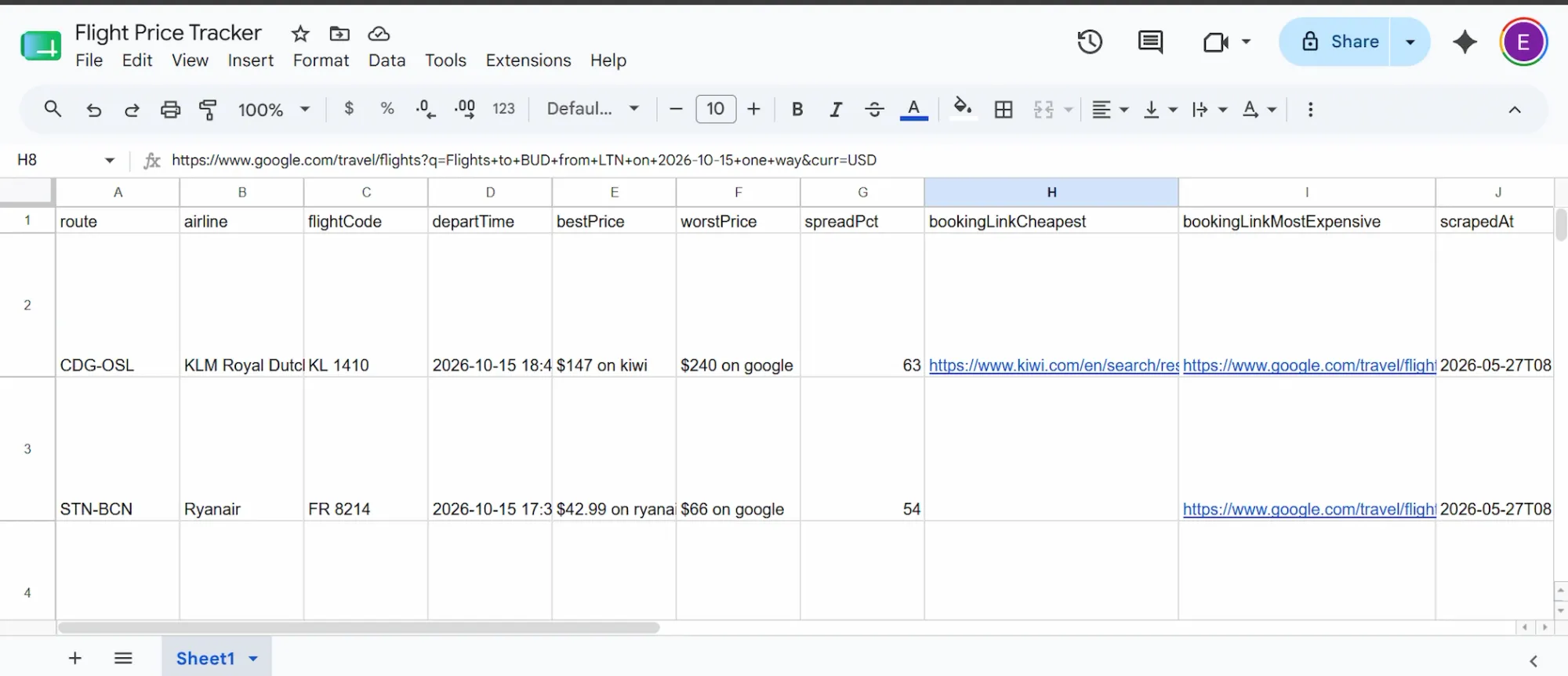Open the borders tool

click(1004, 109)
